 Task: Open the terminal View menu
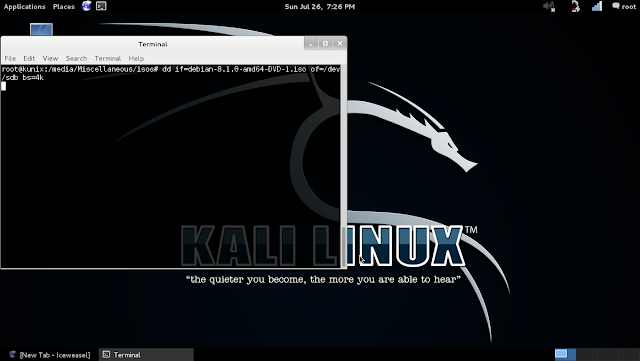click(x=50, y=58)
